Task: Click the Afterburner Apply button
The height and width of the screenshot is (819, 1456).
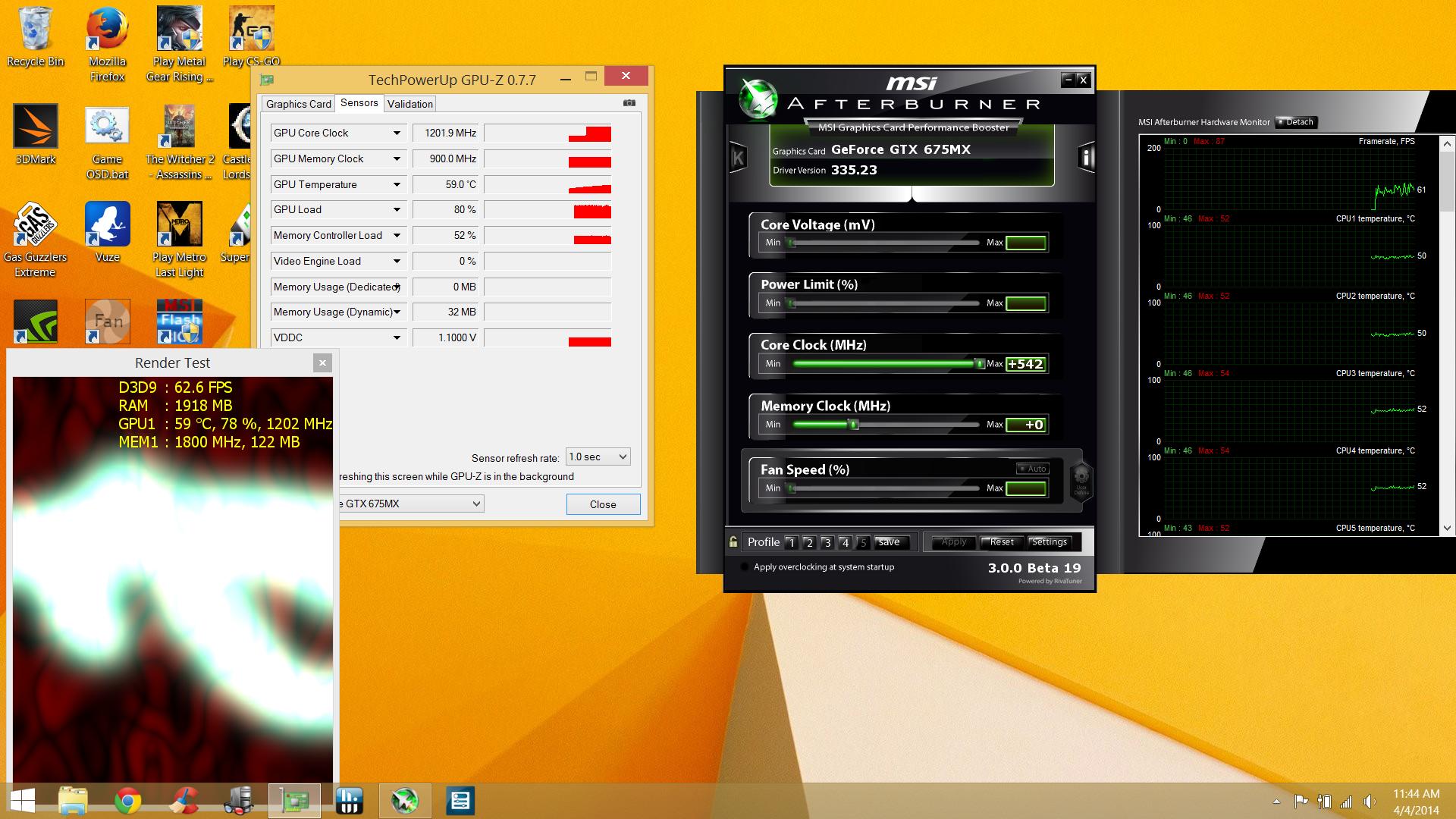Action: (954, 542)
